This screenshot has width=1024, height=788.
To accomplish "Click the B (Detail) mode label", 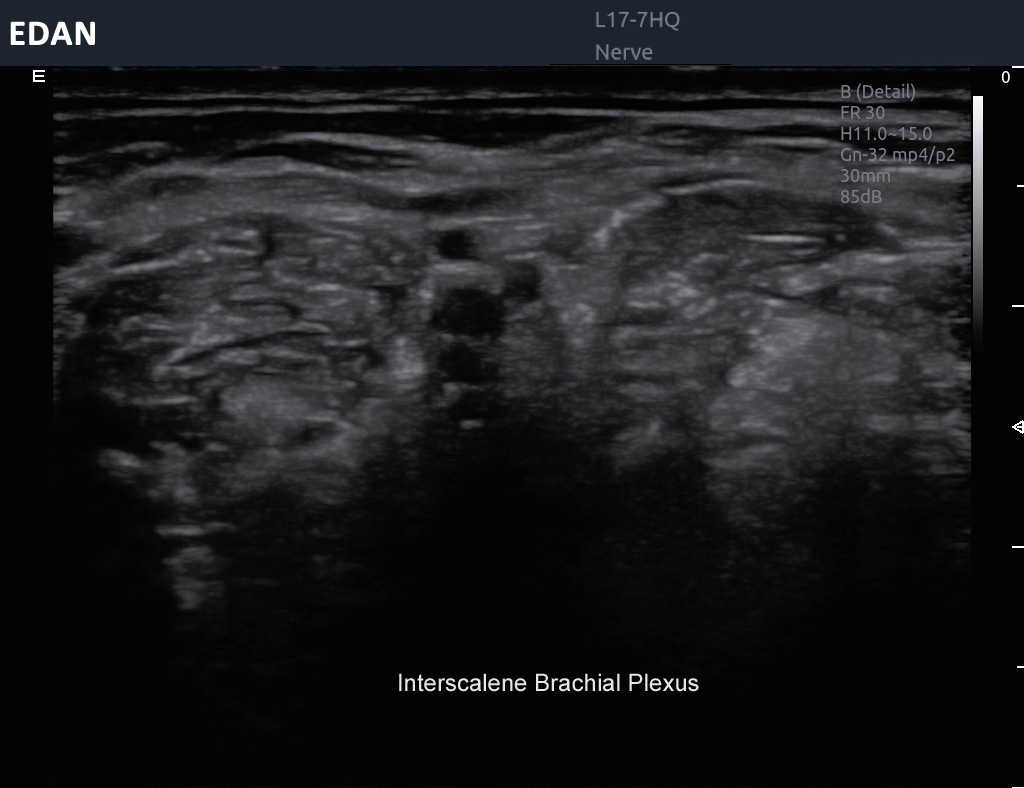I will (878, 92).
